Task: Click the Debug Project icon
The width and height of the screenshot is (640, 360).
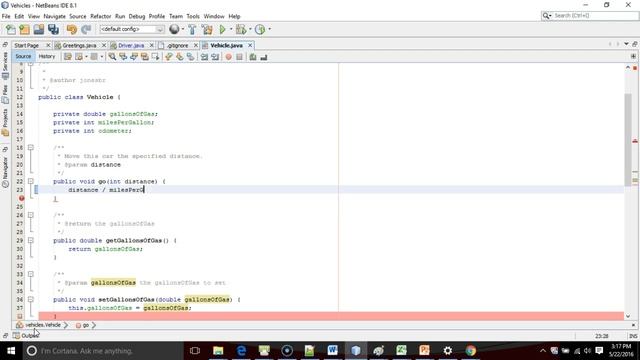Action: tap(241, 29)
